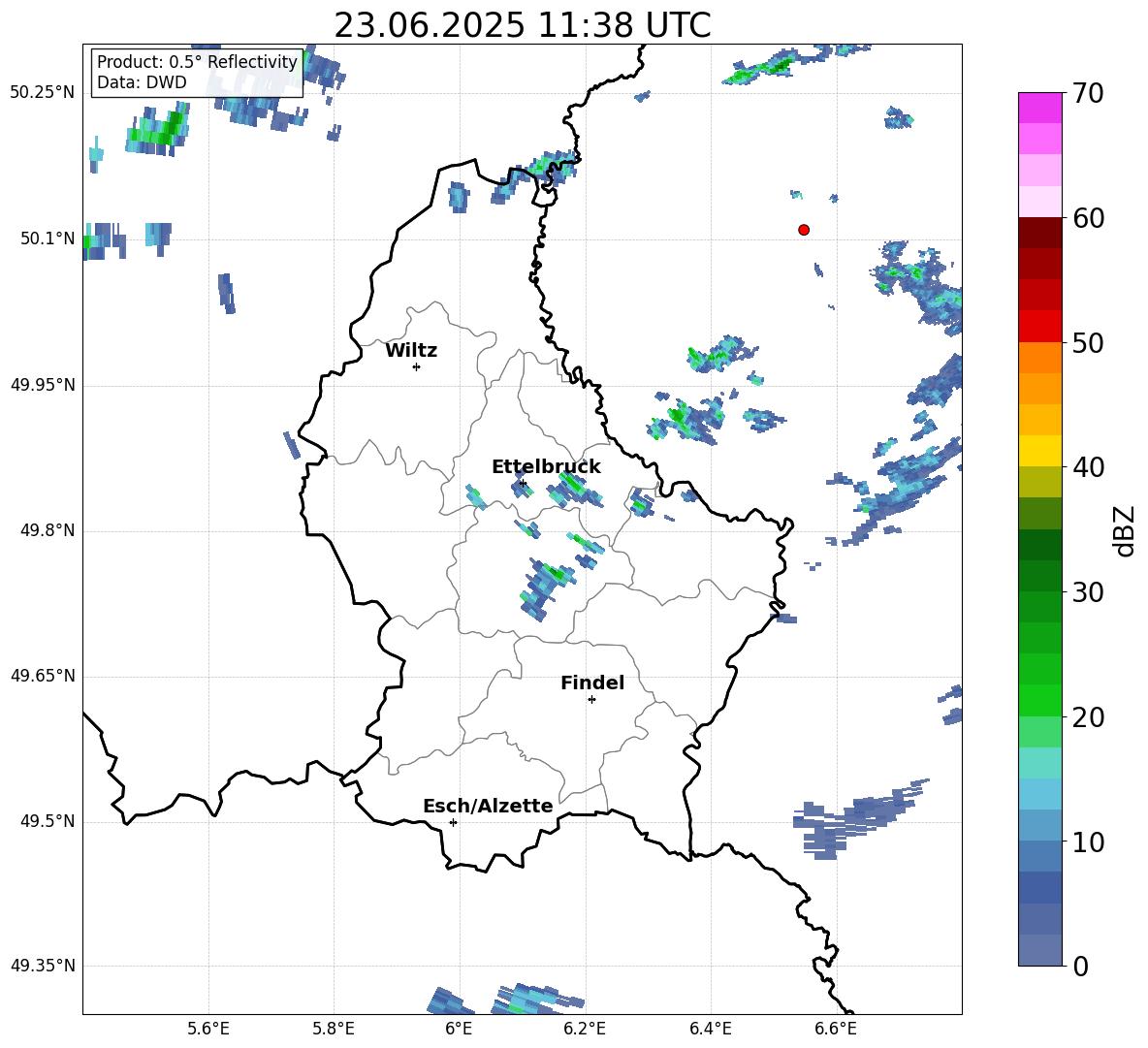The width and height of the screenshot is (1148, 1048).
Task: Click the Product: 0.5° Reflectivity text
Action: click(197, 61)
